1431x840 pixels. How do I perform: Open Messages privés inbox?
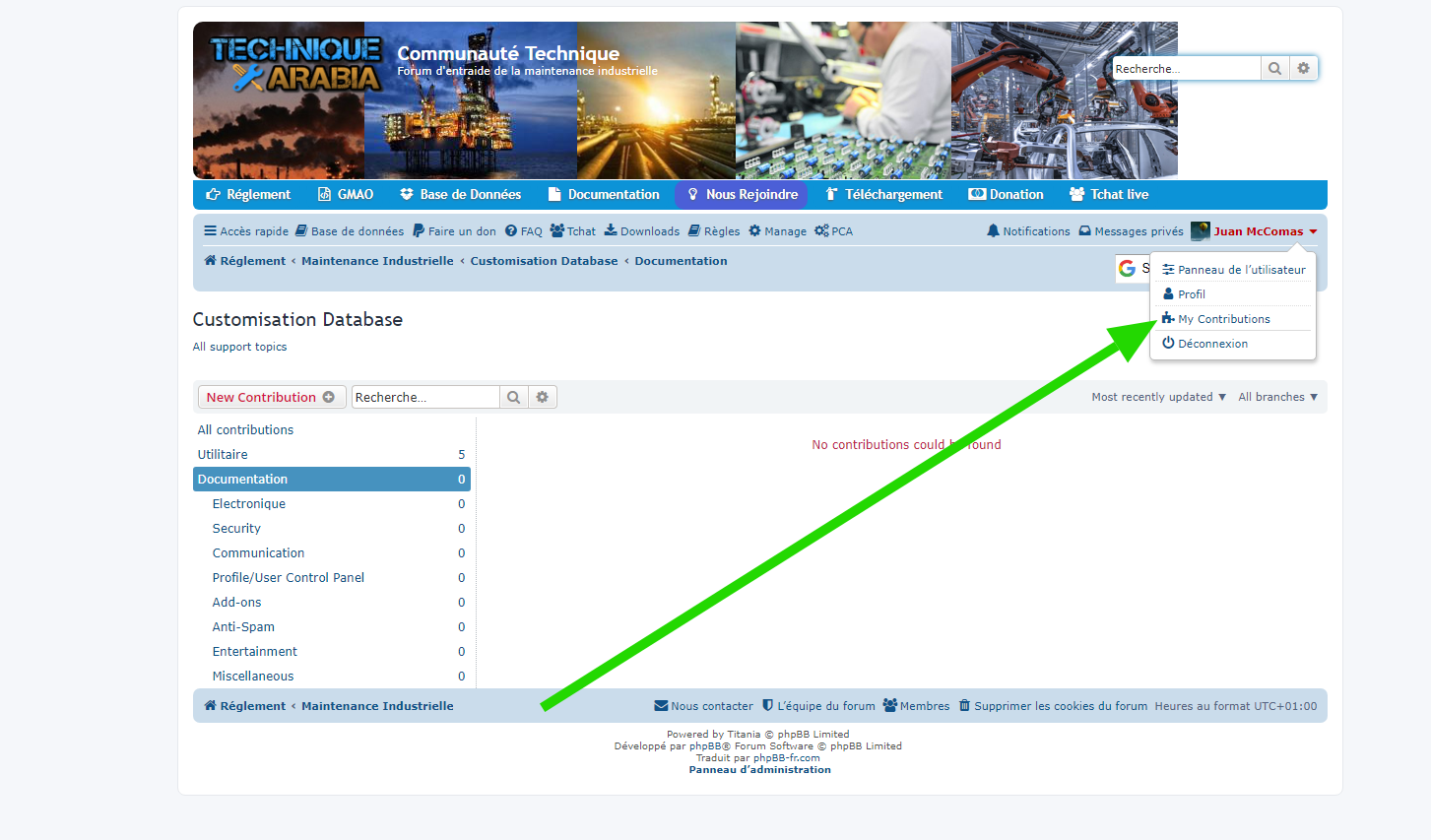(x=1131, y=231)
